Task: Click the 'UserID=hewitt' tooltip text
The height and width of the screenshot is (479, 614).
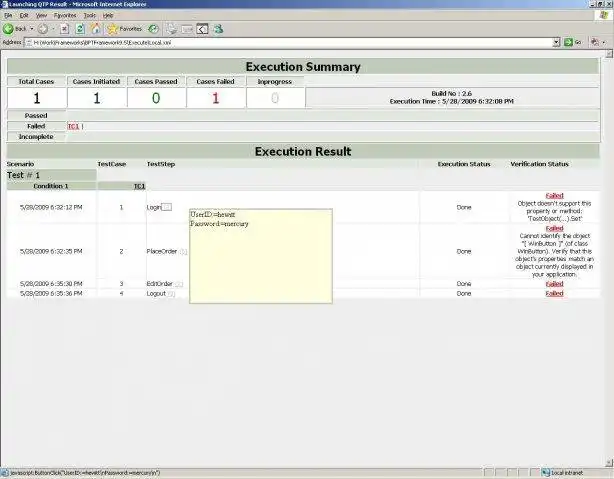Action: pos(213,215)
